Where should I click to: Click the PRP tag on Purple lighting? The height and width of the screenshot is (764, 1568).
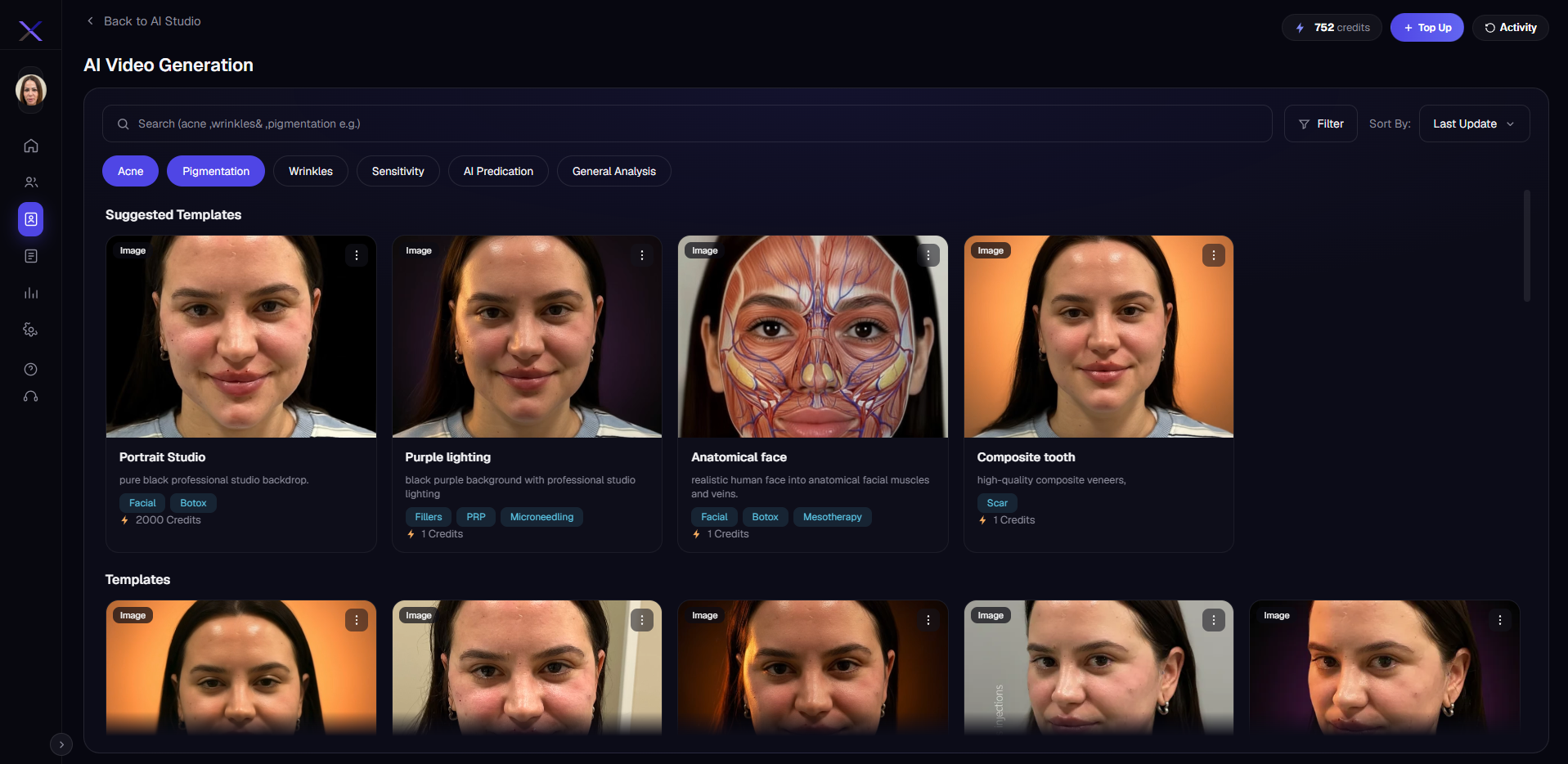click(476, 517)
